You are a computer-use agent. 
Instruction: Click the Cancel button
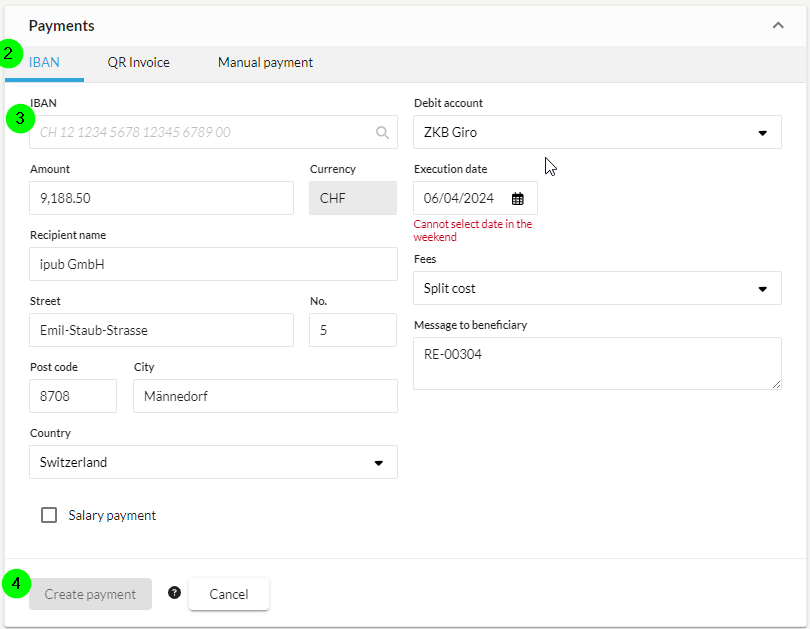(229, 594)
